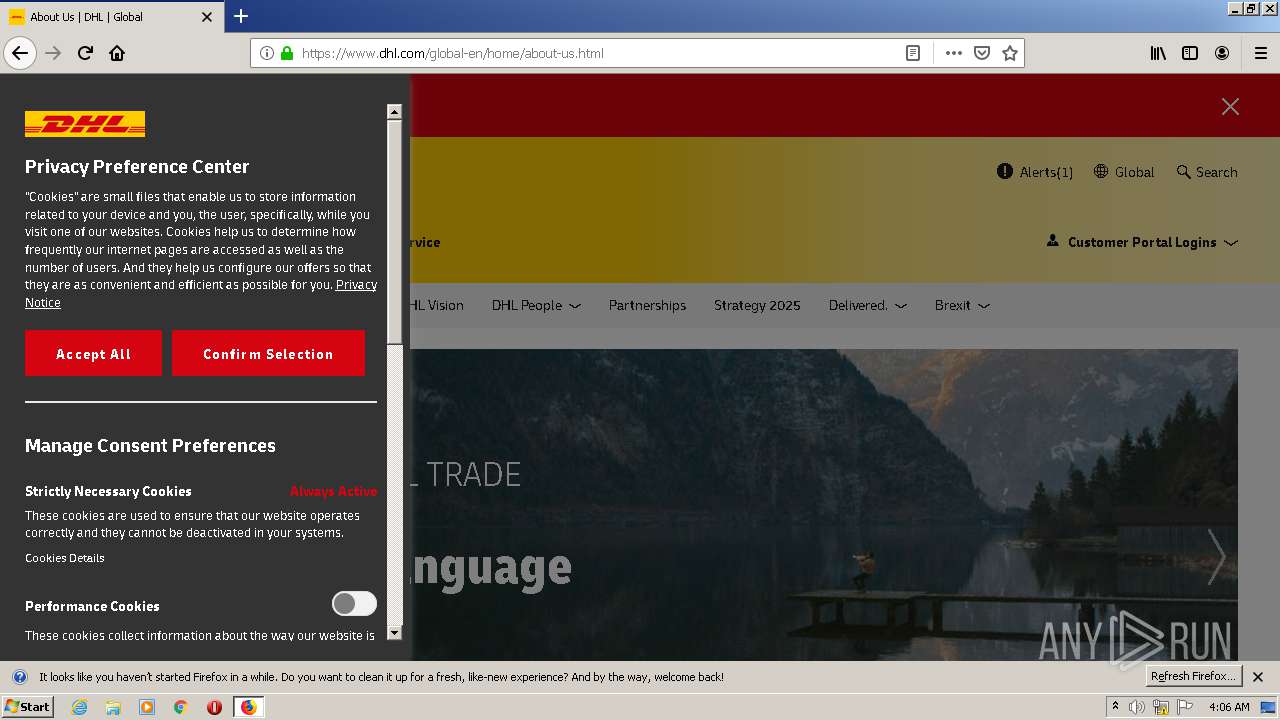Go back with the browser back arrow
Image resolution: width=1280 pixels, height=720 pixels.
coord(20,53)
